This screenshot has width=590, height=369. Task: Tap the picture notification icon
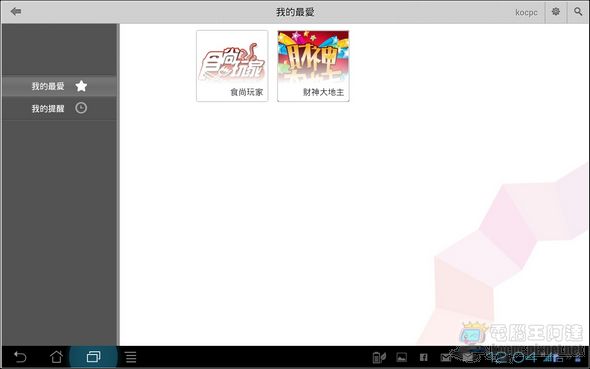click(x=401, y=357)
